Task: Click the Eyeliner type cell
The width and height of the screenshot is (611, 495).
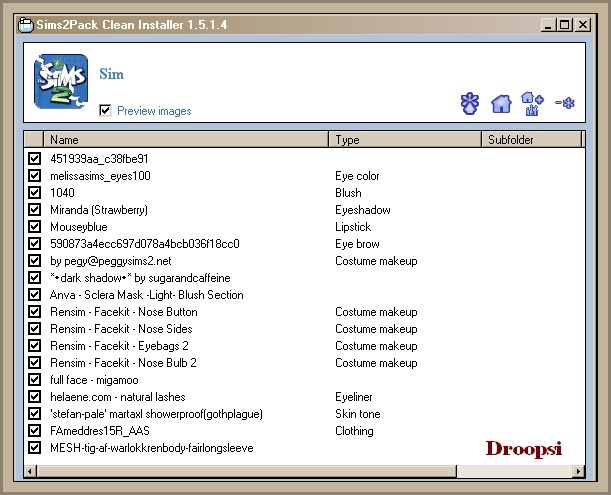Action: (354, 397)
